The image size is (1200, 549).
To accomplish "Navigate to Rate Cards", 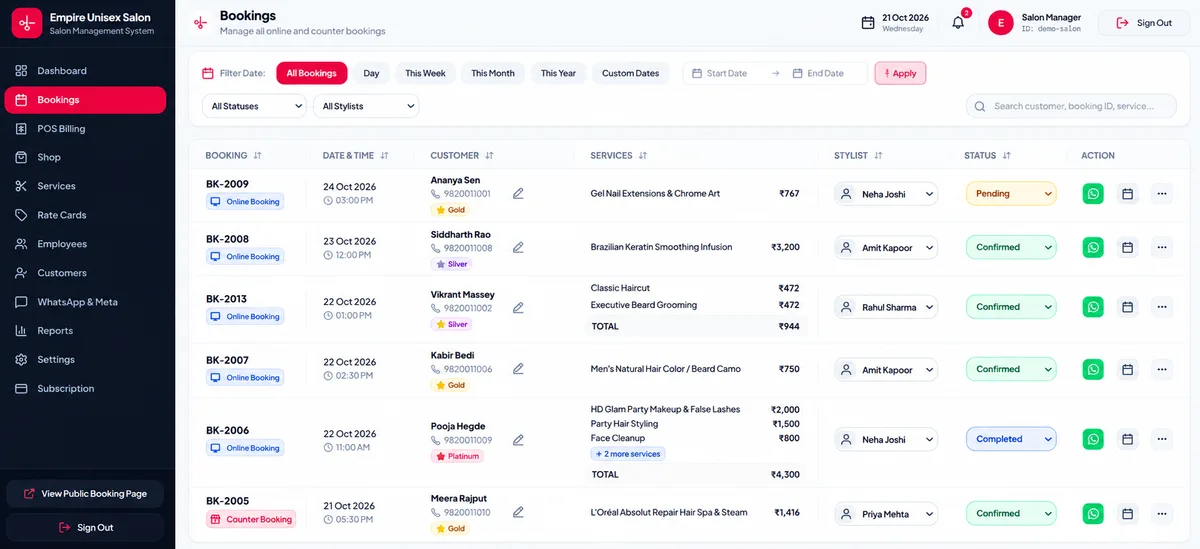I will (85, 215).
